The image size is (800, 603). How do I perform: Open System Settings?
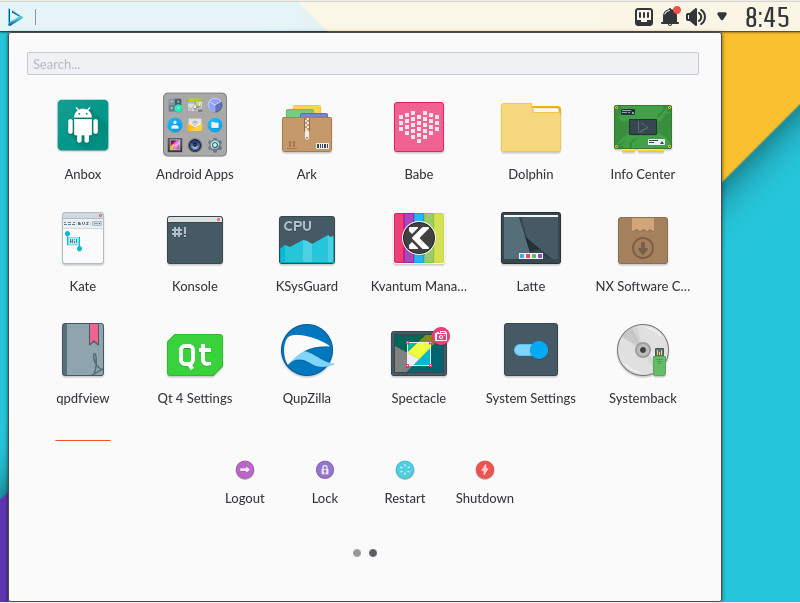tap(531, 350)
